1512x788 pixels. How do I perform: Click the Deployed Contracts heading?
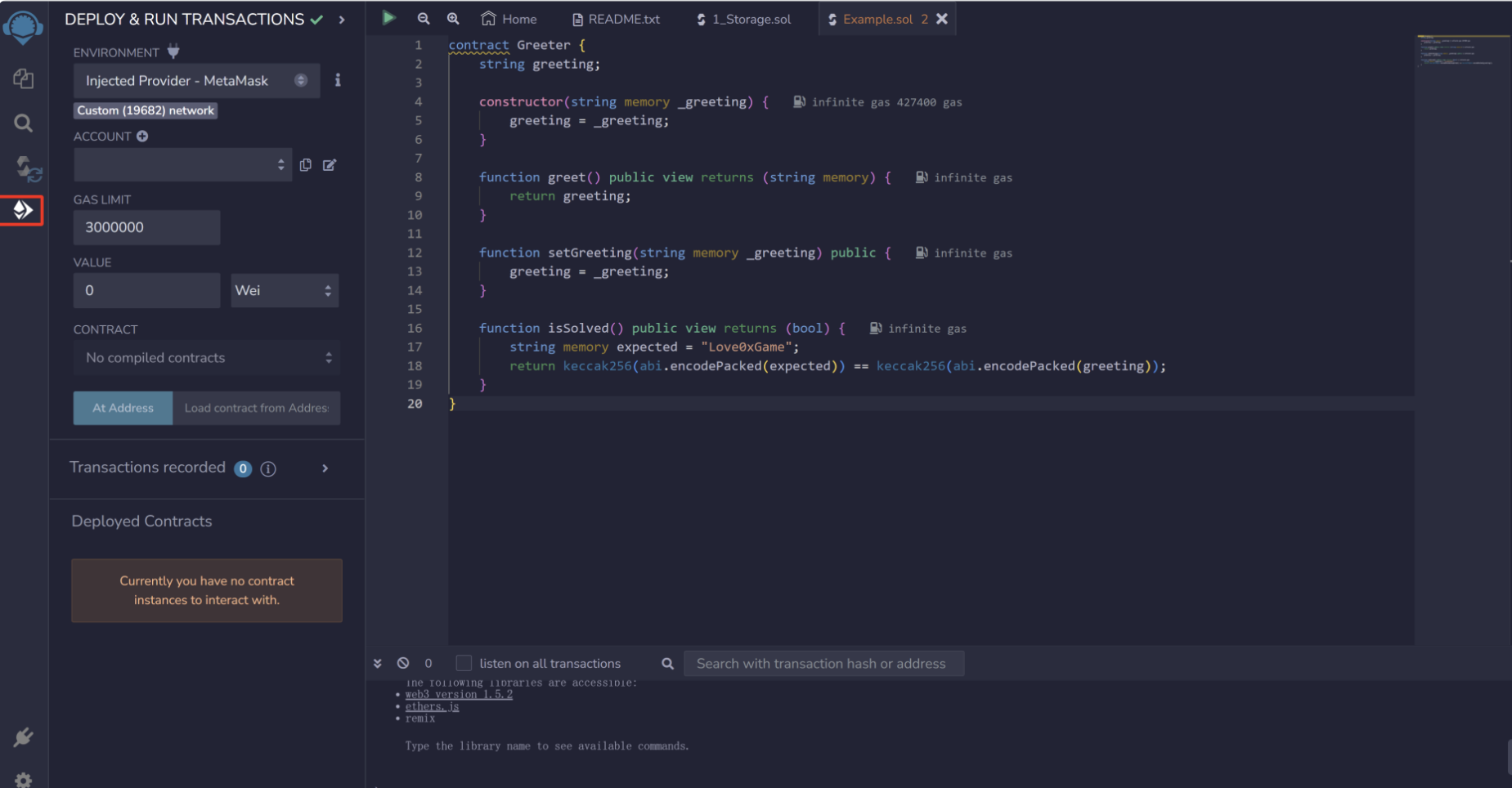pos(141,522)
